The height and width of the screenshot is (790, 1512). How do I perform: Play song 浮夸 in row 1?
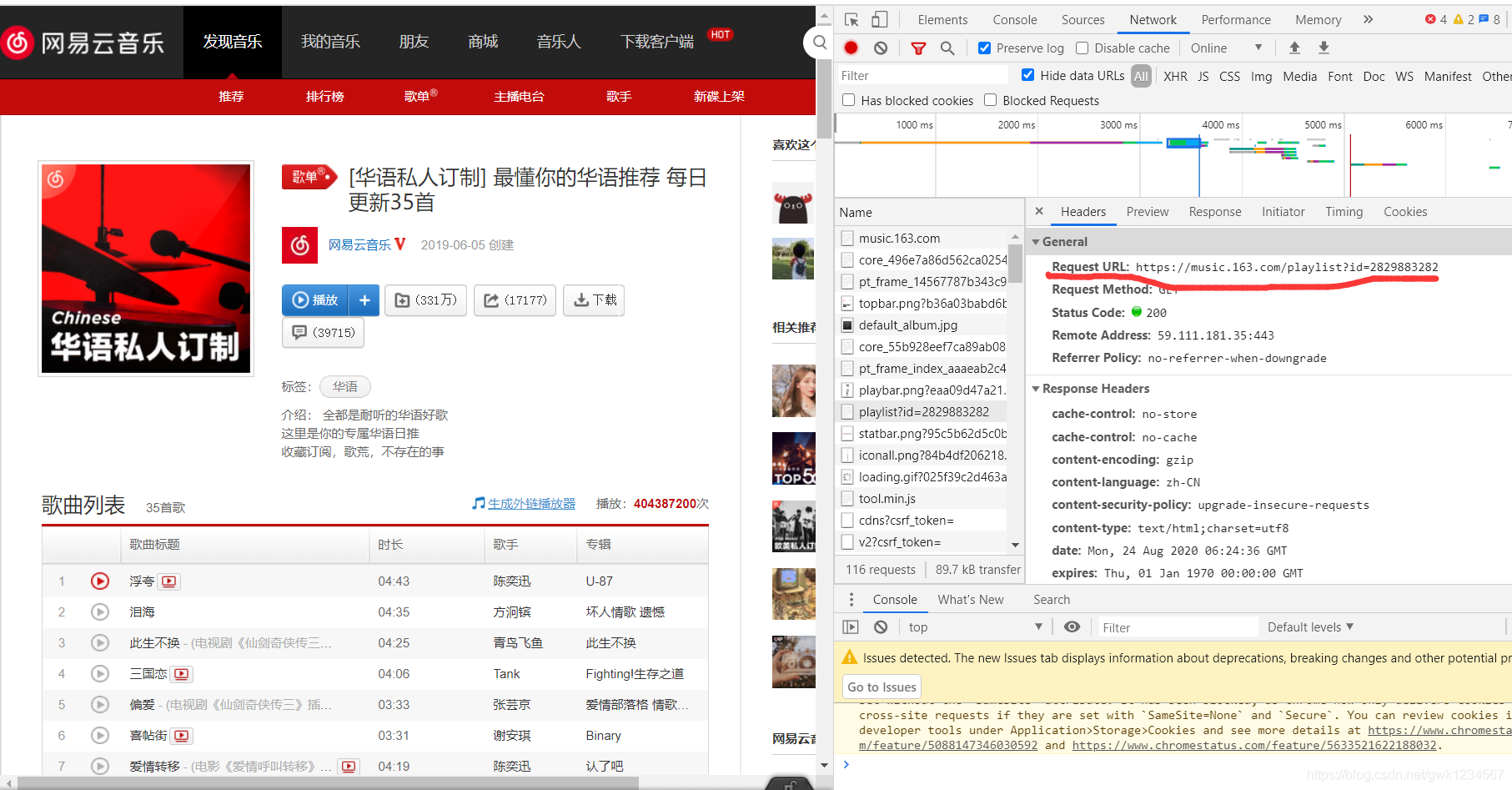(100, 581)
